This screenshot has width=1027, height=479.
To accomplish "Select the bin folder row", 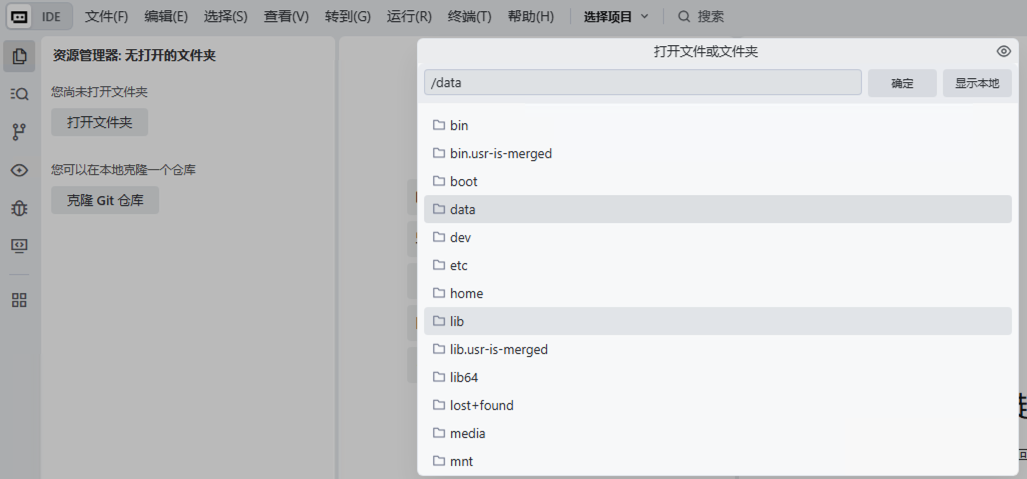I will point(717,125).
